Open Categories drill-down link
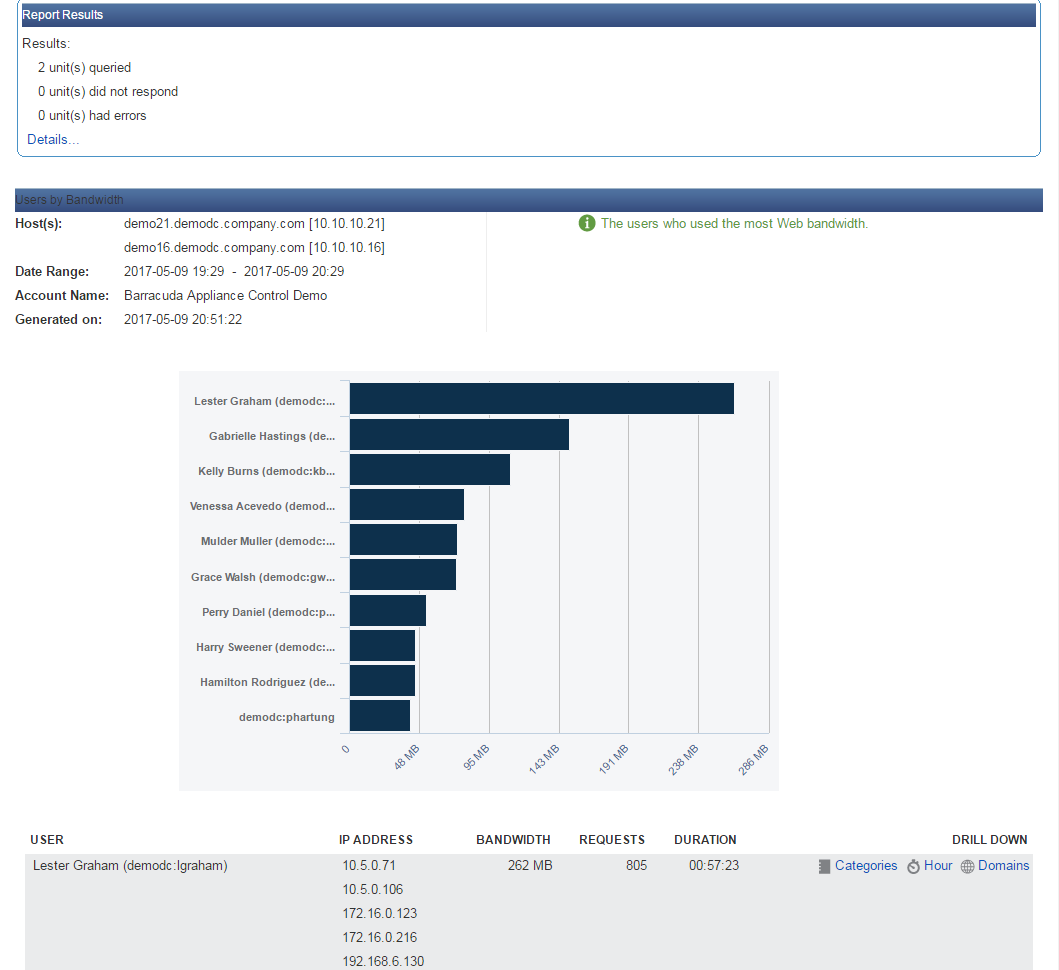Screen dimensions: 1059x970 tap(866, 865)
